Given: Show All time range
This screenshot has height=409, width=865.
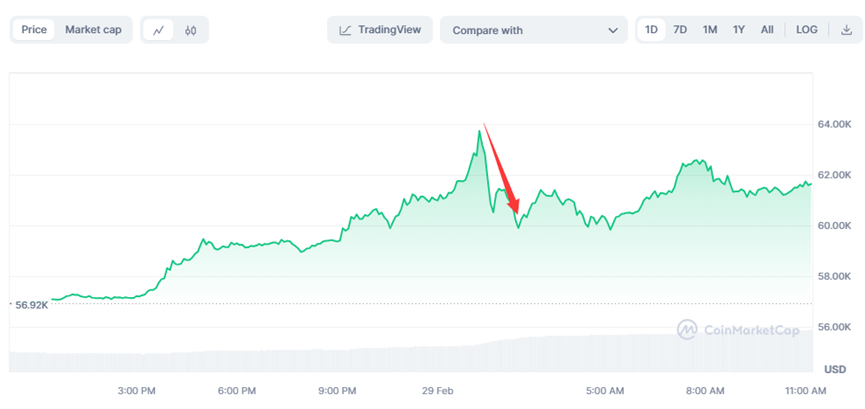Looking at the screenshot, I should 767,30.
